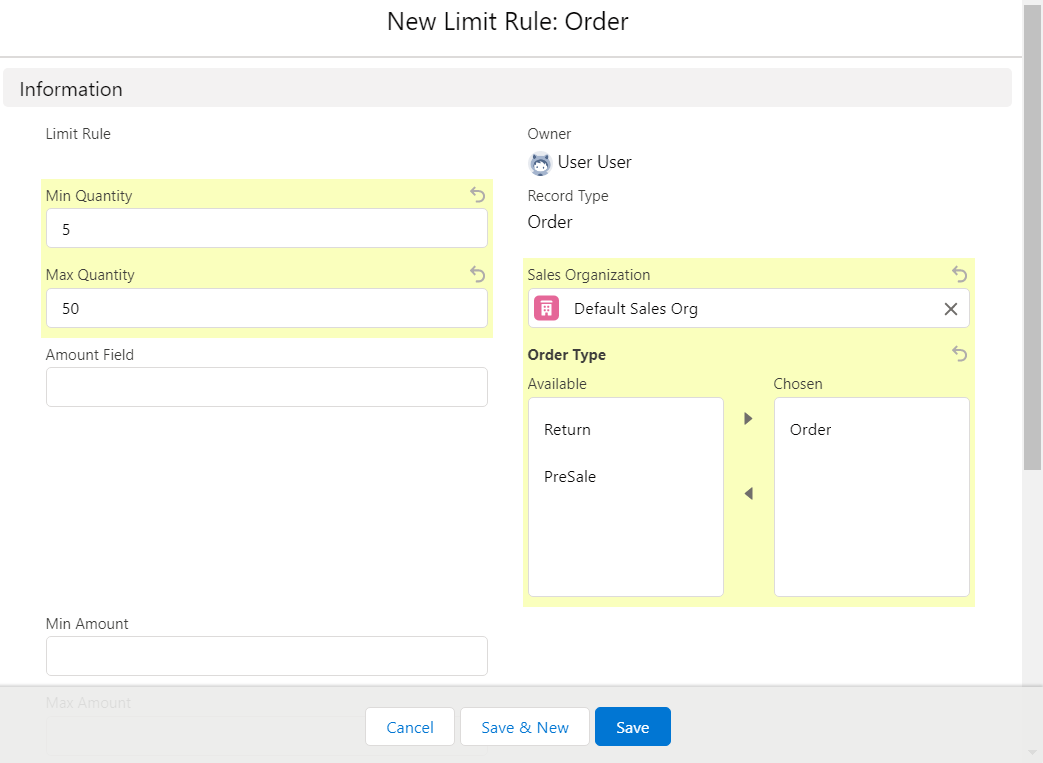Click the Sales Organization record icon
Image resolution: width=1043 pixels, height=763 pixels.
pos(545,308)
